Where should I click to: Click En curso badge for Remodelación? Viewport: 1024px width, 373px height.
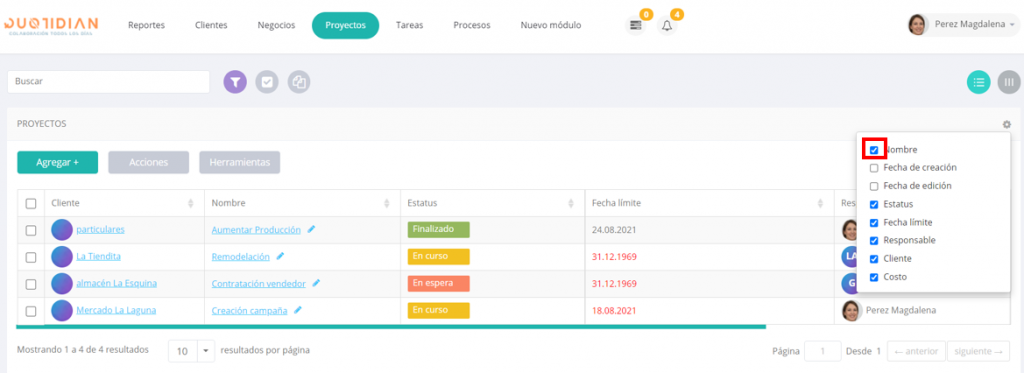pyautogui.click(x=438, y=257)
